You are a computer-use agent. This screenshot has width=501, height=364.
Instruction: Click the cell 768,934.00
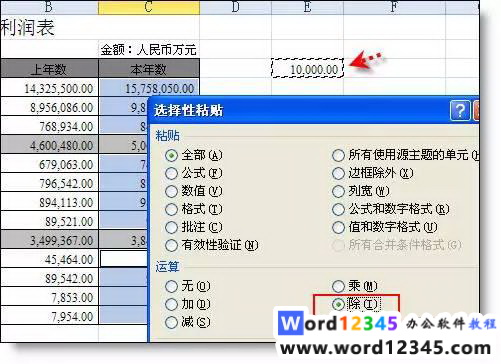[49, 126]
